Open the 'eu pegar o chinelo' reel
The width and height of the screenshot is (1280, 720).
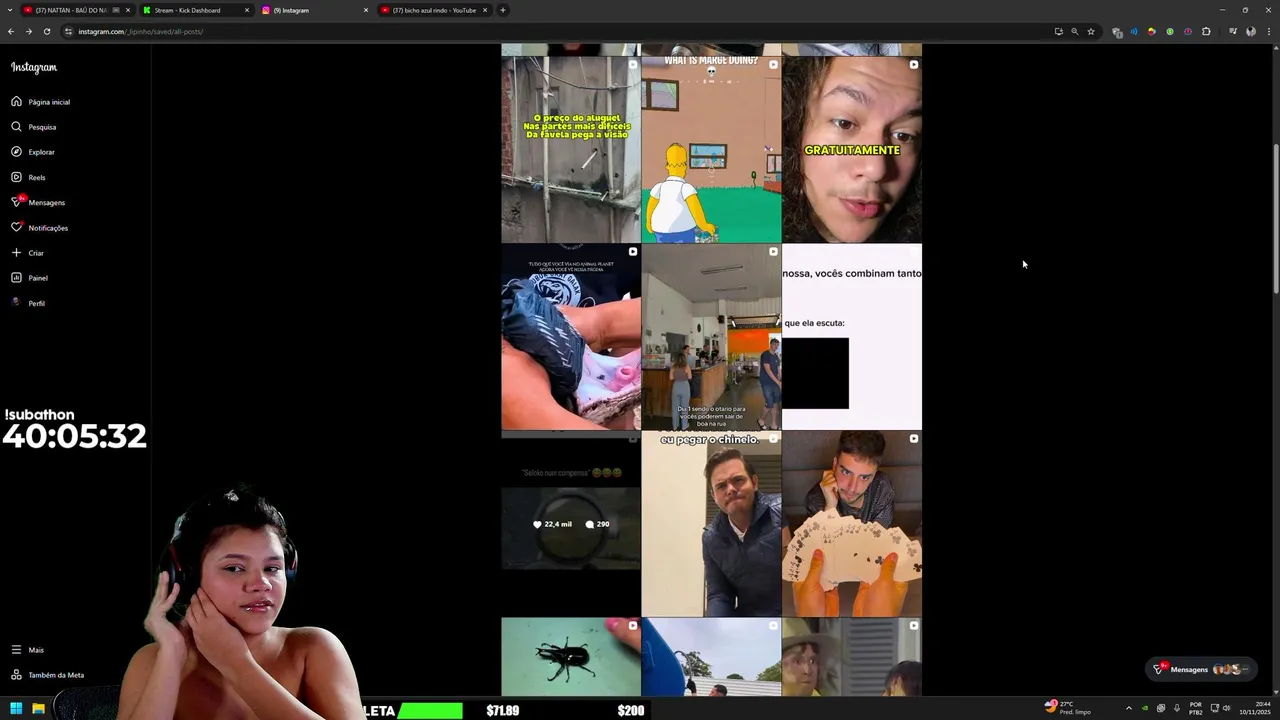click(711, 524)
